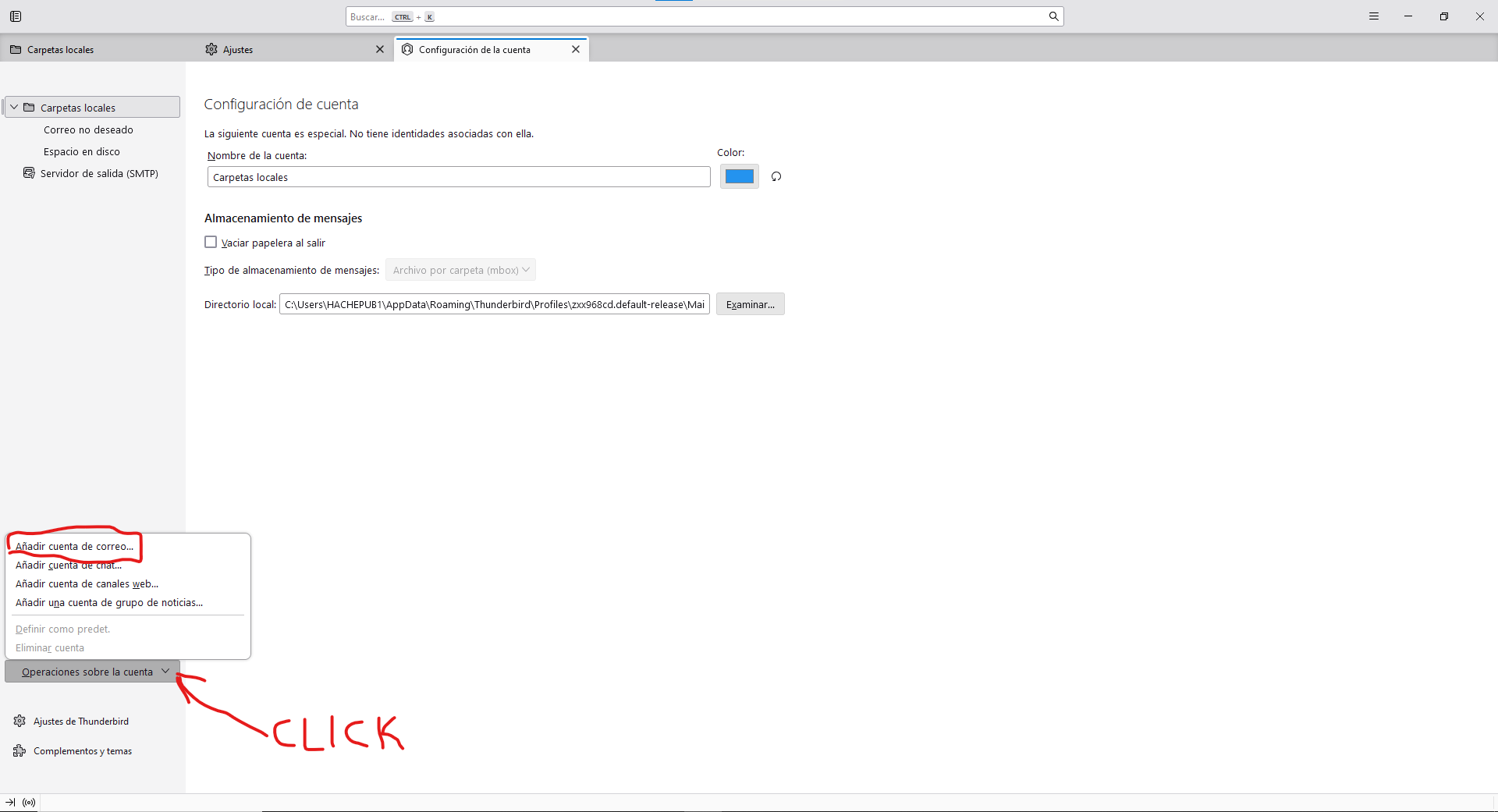Viewport: 1498px width, 812px height.
Task: Collapse the Carpetas locales tree chevron
Action: coord(14,107)
